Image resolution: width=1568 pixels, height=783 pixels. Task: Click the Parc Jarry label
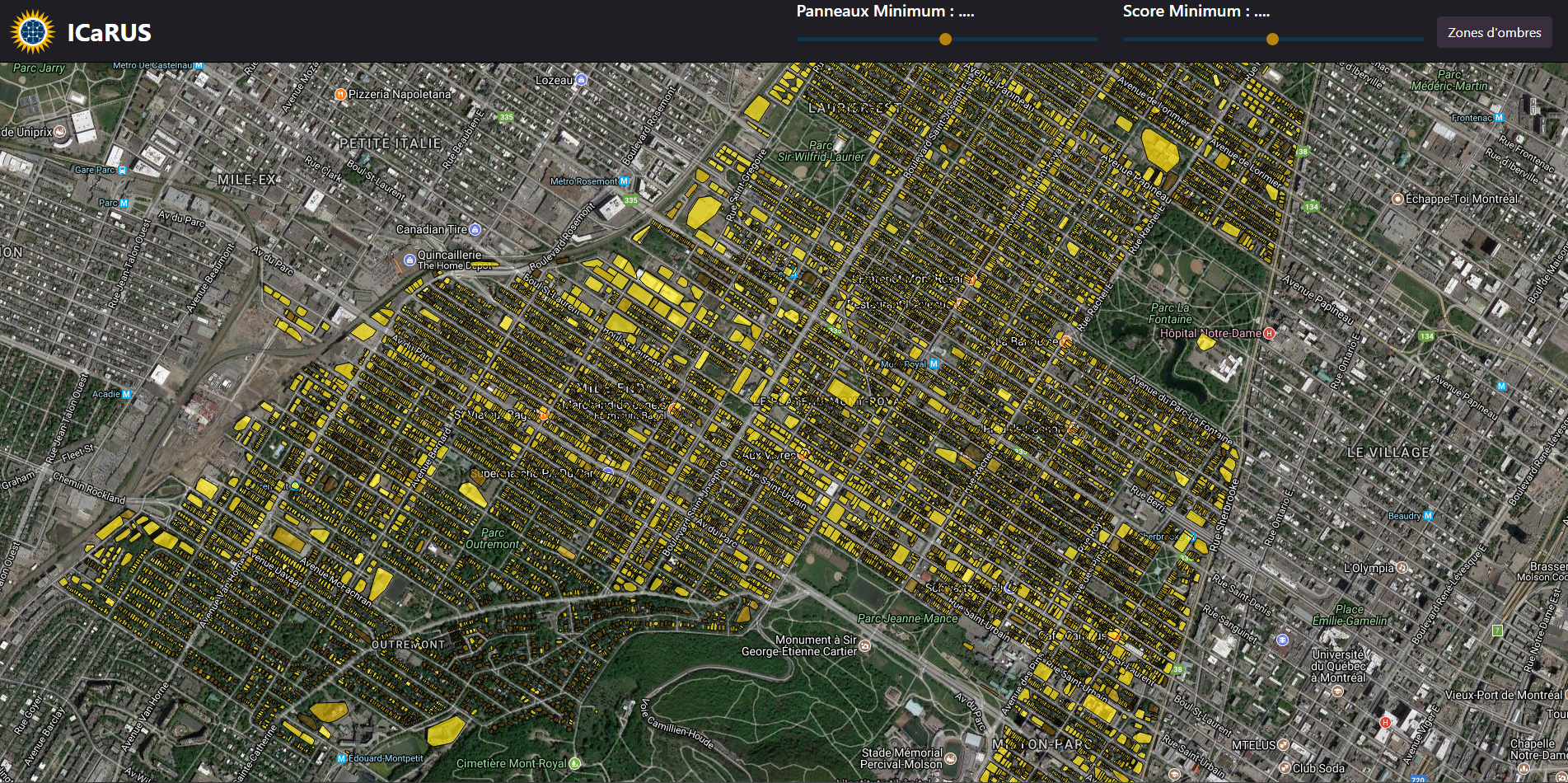click(x=39, y=68)
